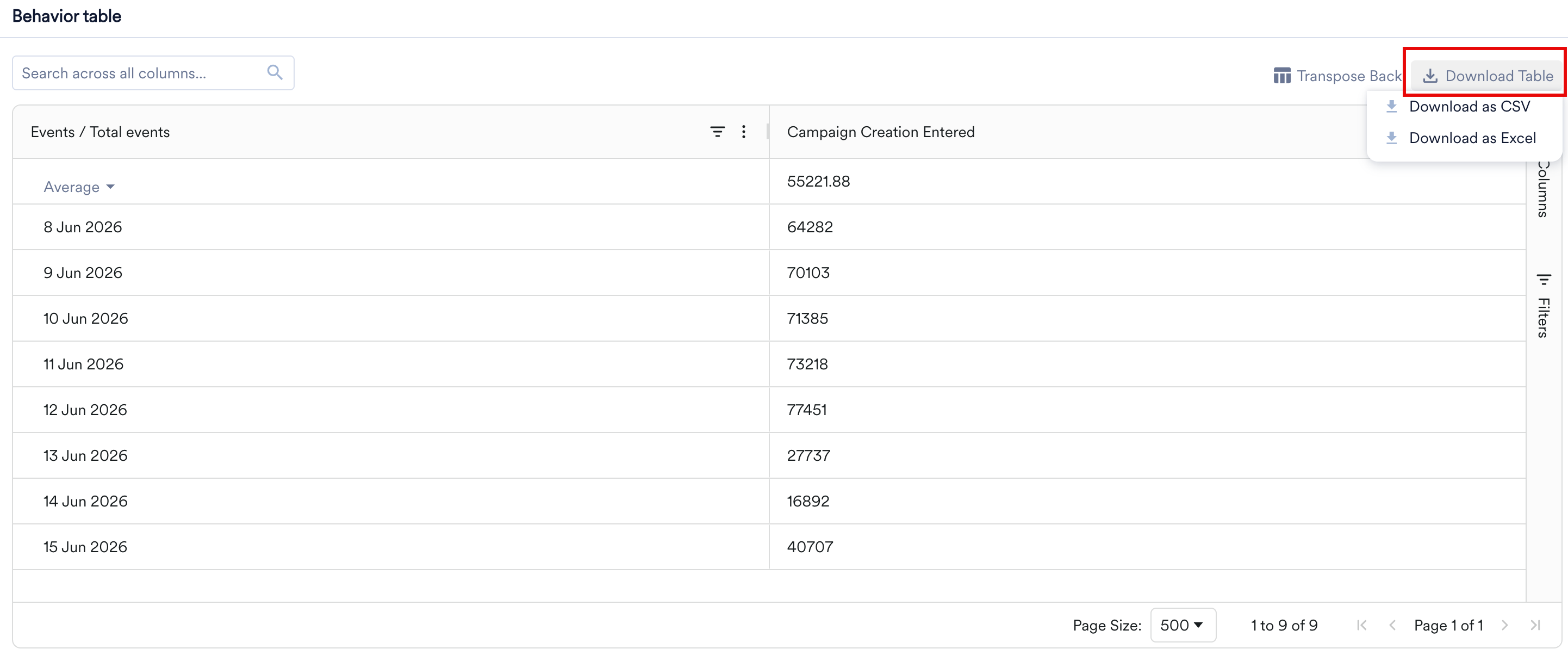Screen dimensions: 1568x655
Task: Click the cell value 73218
Action: tap(808, 364)
